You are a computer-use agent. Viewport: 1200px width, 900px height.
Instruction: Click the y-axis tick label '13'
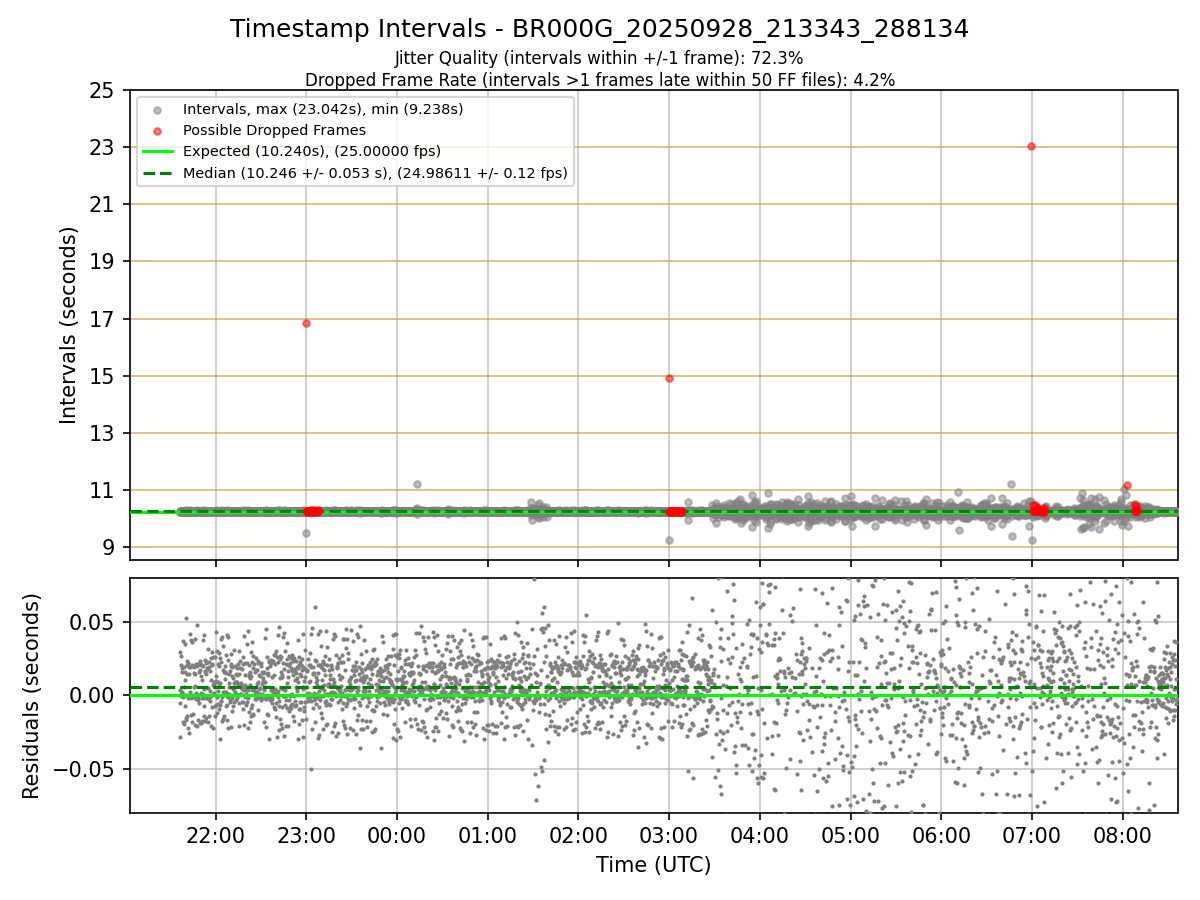(x=102, y=433)
